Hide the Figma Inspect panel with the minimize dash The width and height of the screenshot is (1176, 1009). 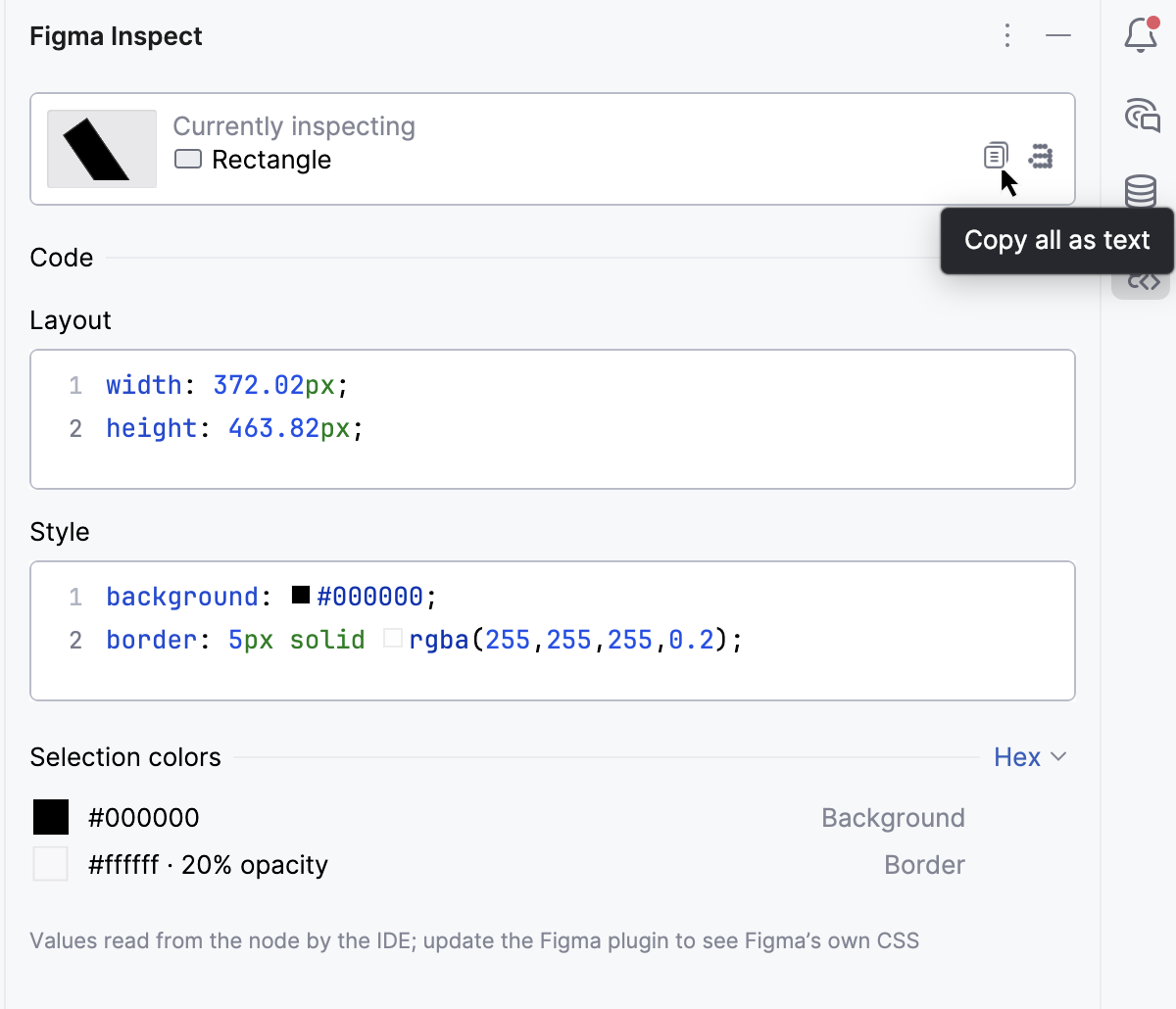[1058, 35]
